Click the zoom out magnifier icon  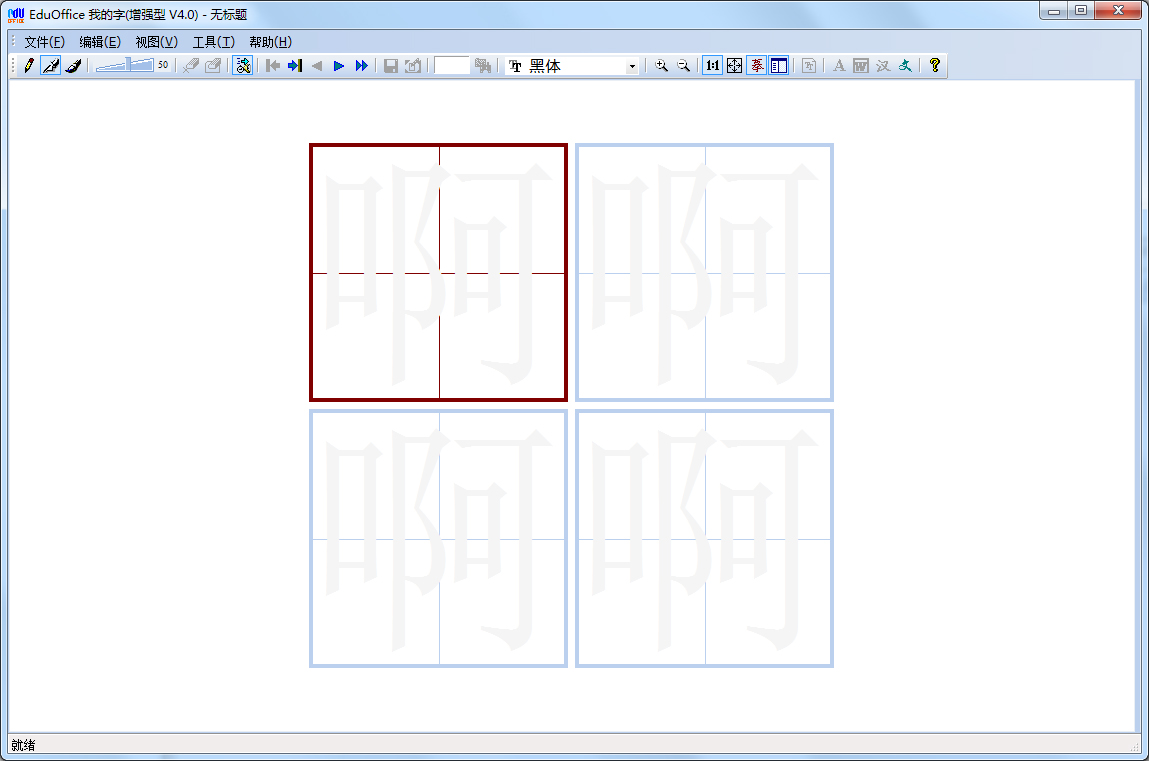[x=683, y=65]
